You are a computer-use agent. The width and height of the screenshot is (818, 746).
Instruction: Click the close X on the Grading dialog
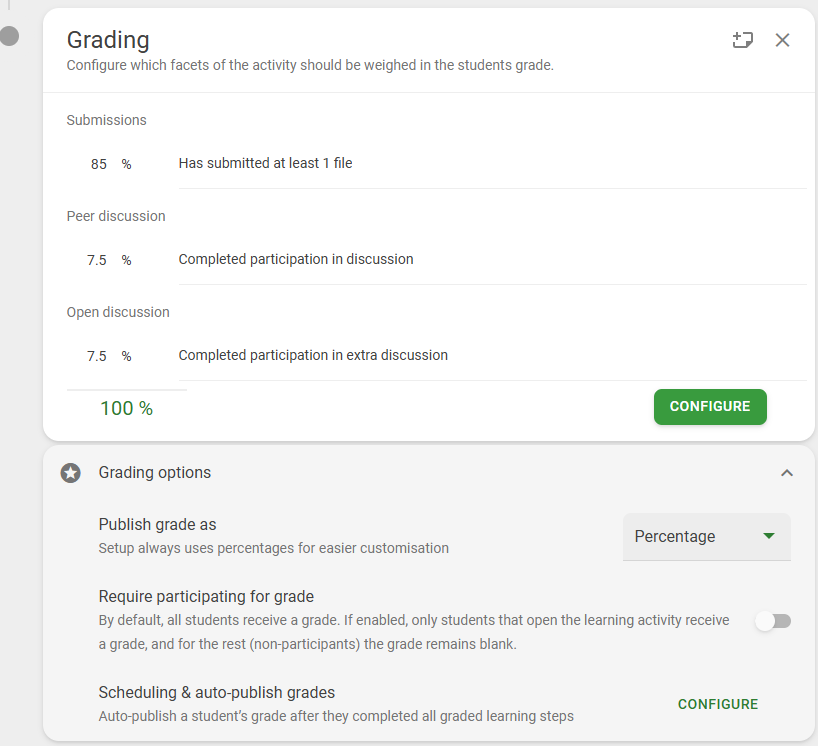pyautogui.click(x=782, y=40)
